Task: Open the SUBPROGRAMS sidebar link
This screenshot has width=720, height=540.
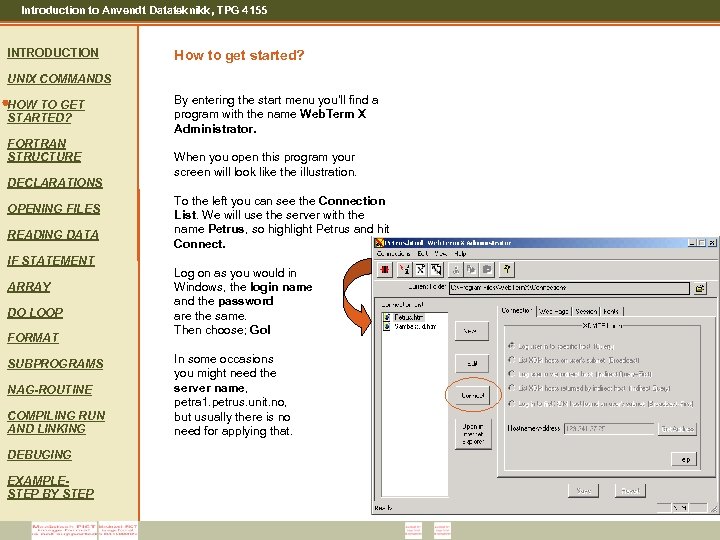Action: [x=55, y=364]
